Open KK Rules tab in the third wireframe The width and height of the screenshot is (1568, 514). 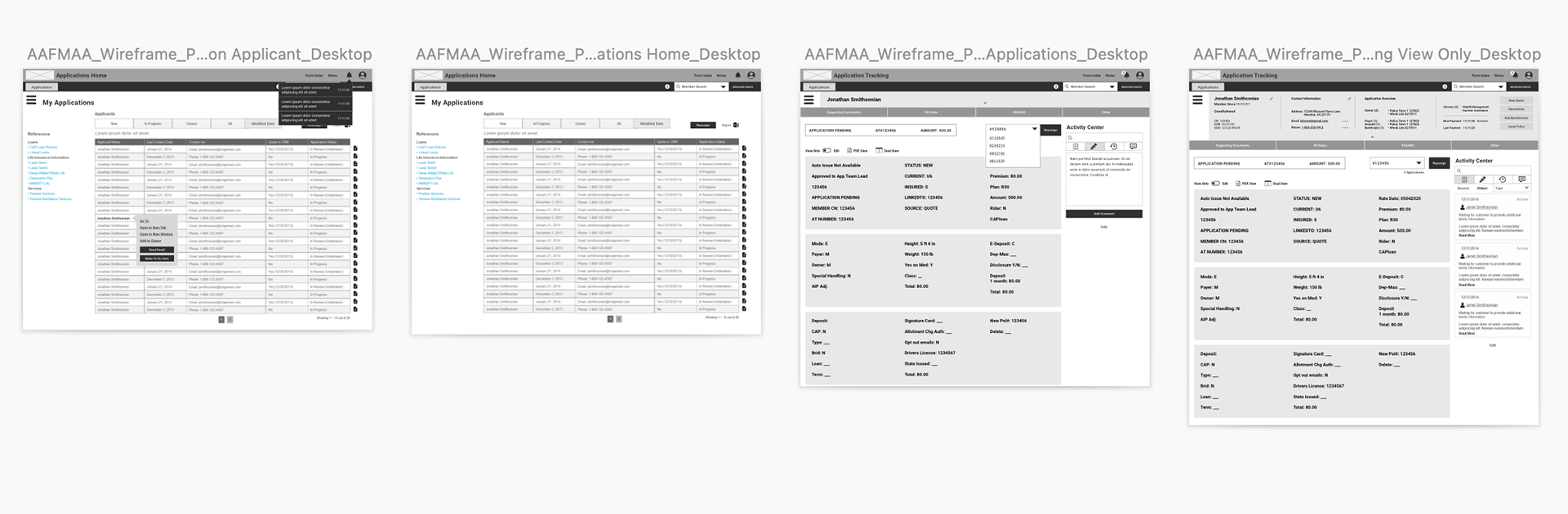tap(931, 112)
